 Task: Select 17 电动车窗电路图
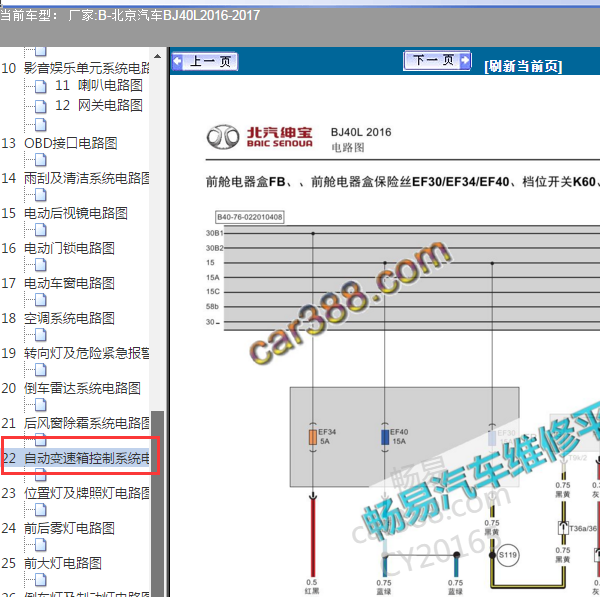click(x=58, y=283)
